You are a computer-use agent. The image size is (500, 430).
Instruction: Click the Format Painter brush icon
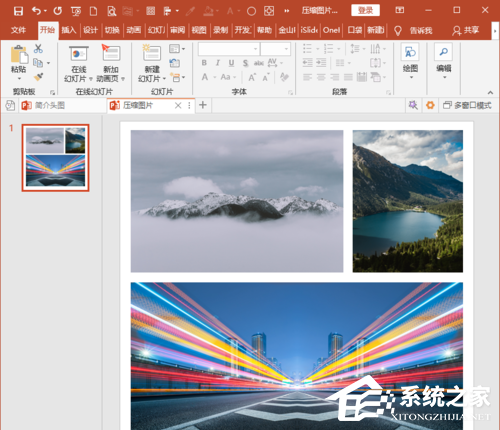38,77
